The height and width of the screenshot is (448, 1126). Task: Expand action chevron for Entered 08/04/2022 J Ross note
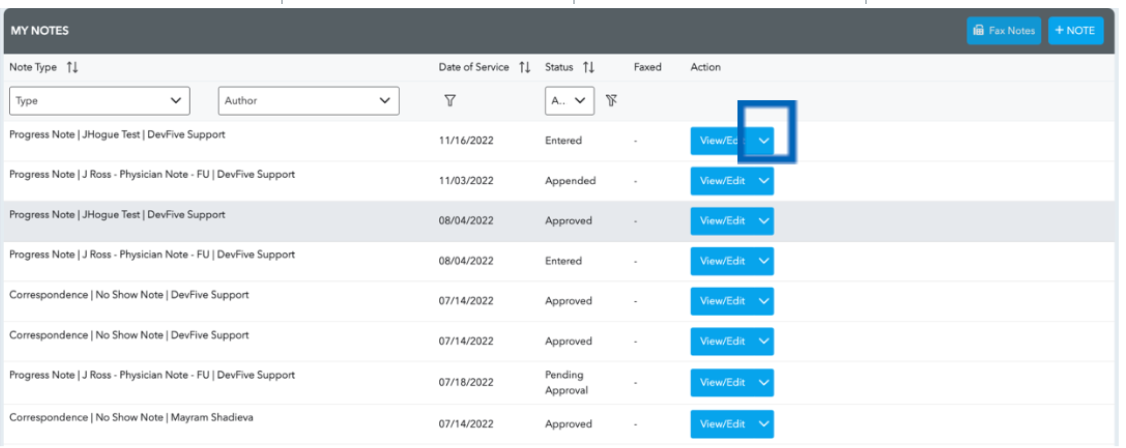764,261
